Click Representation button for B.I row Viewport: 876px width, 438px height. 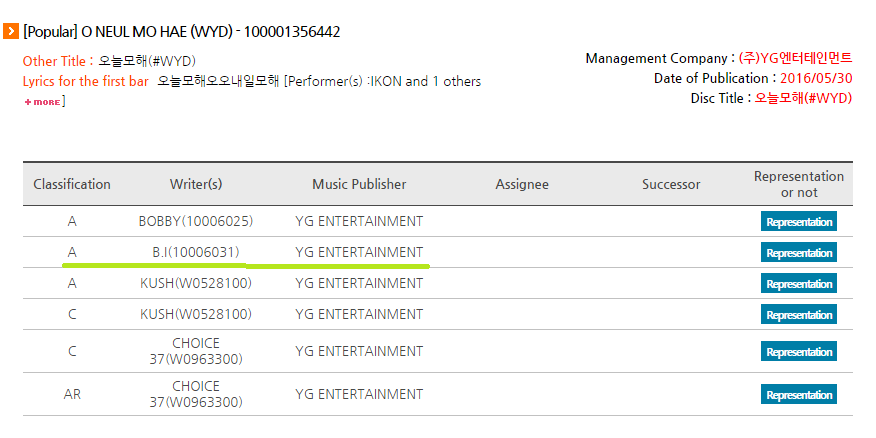(x=798, y=253)
